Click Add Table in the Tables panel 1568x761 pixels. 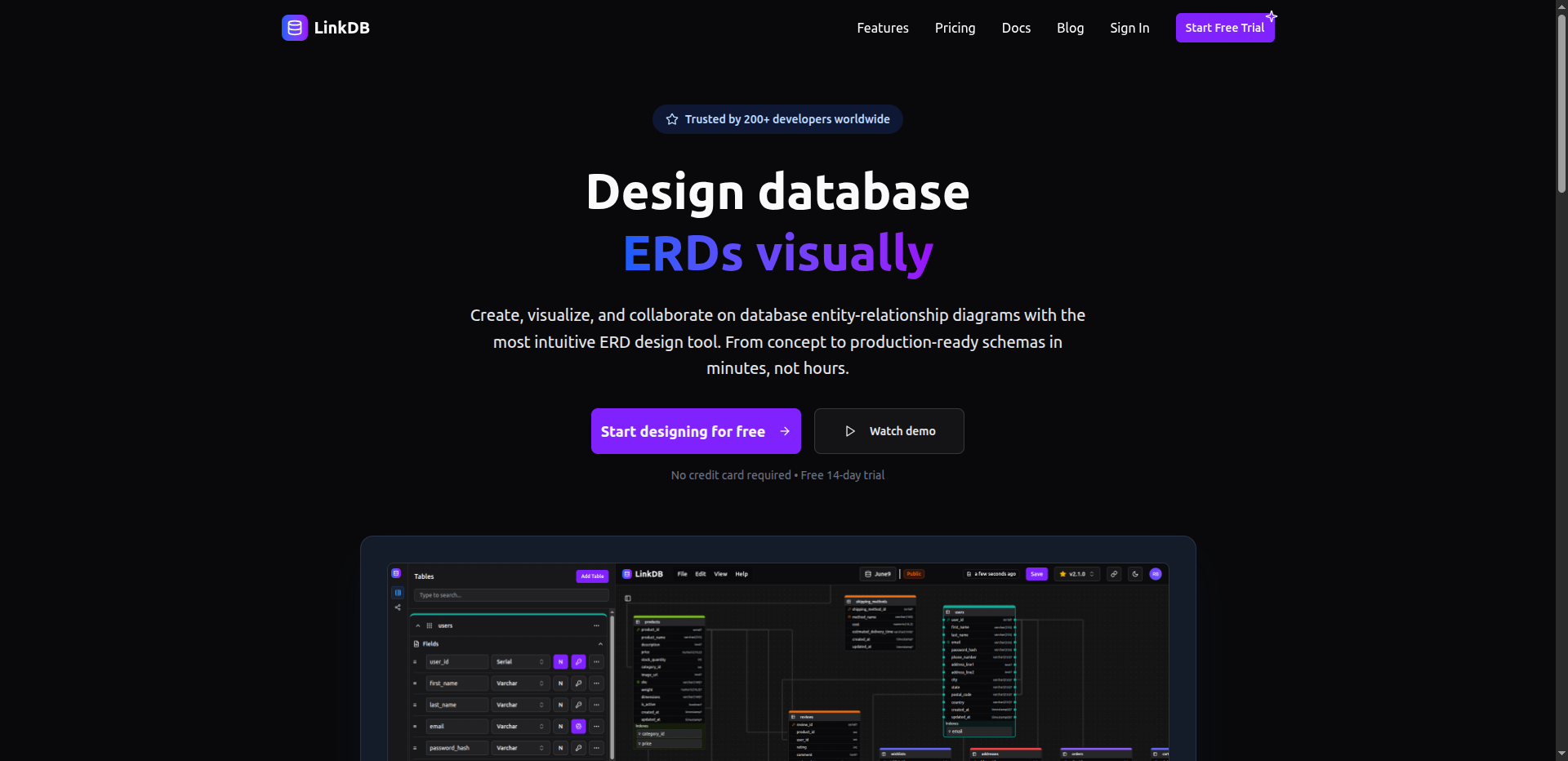592,576
